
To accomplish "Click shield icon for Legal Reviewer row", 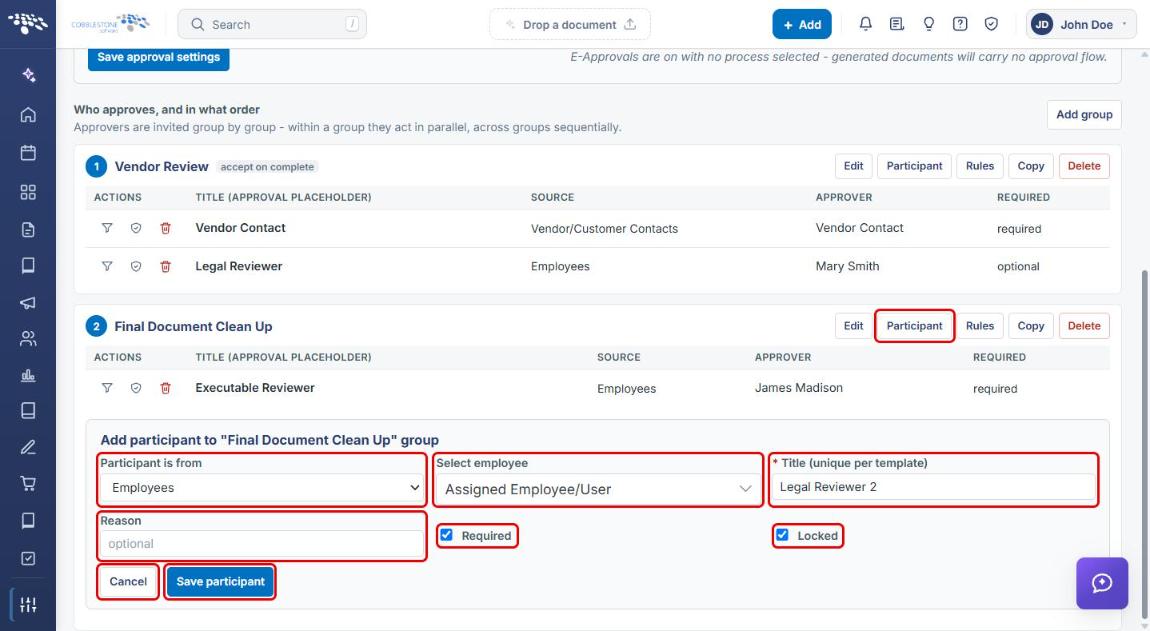I will 136,266.
